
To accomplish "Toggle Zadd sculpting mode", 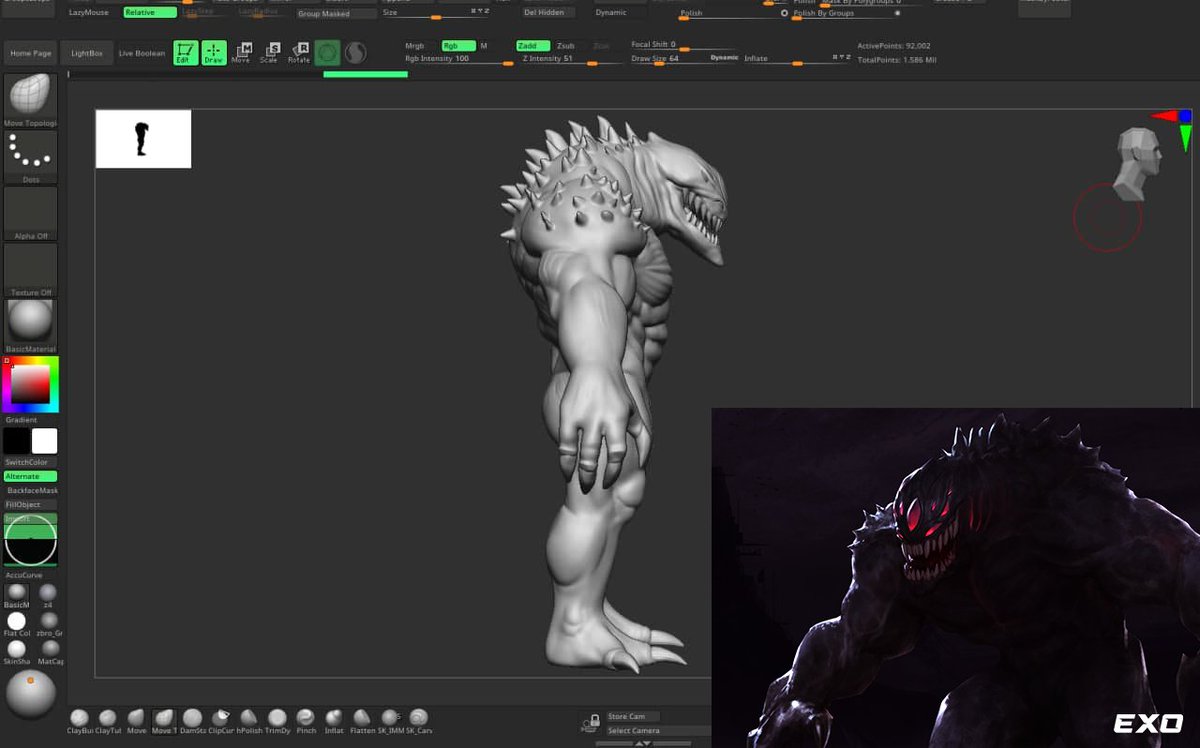I will click(x=531, y=45).
